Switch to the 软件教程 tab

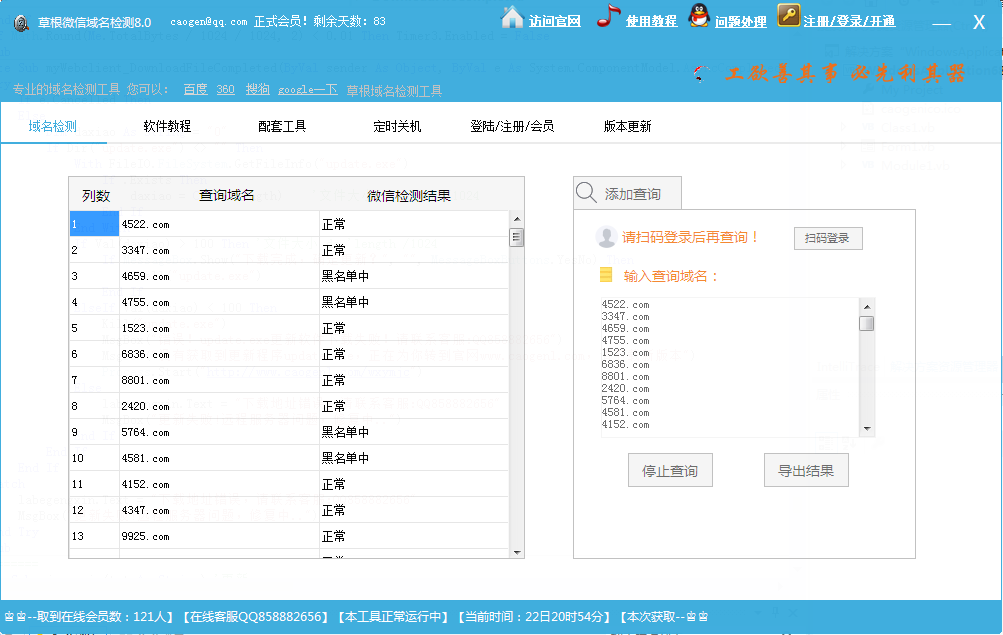167,127
